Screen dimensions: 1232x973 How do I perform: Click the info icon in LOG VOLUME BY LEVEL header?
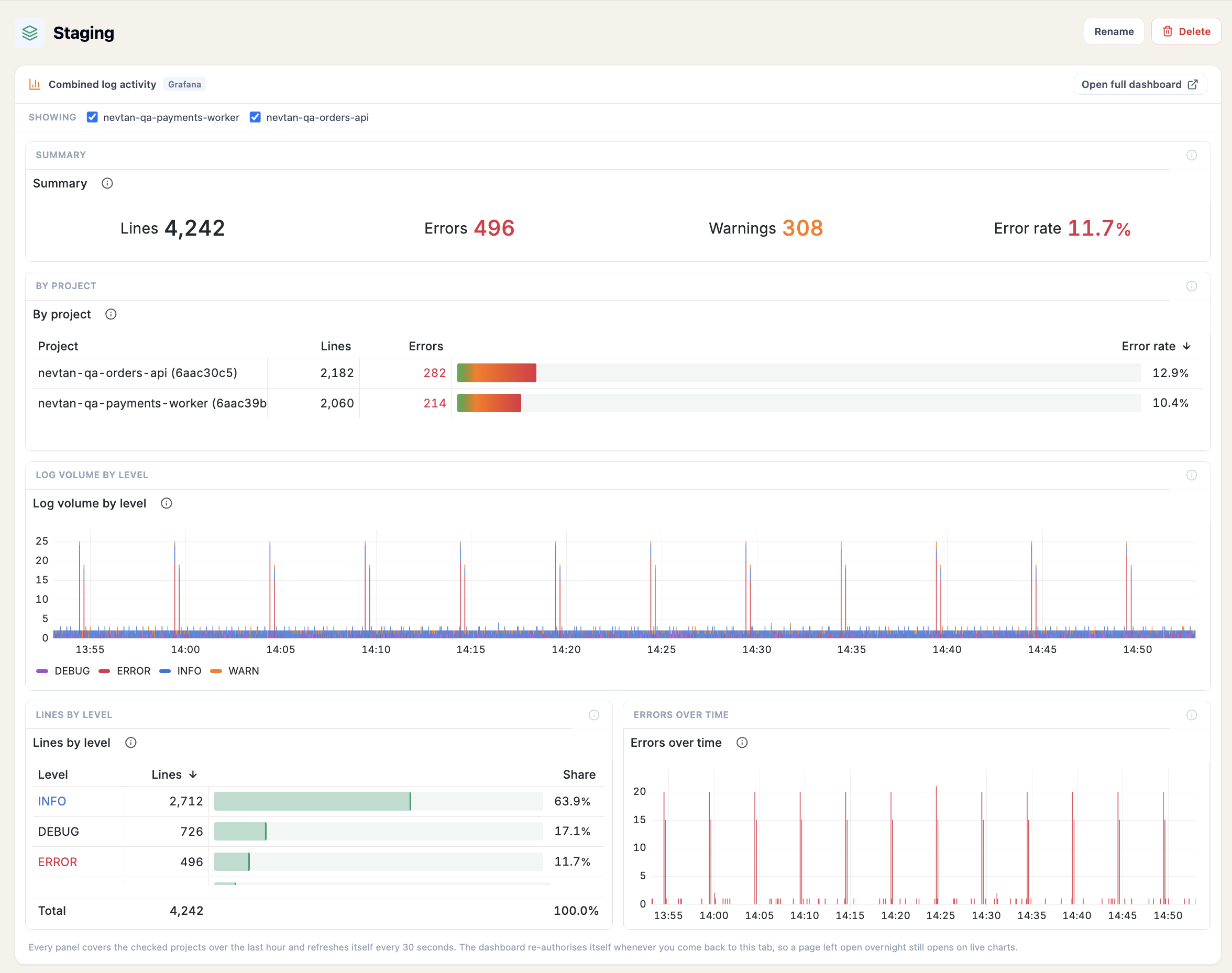[x=1192, y=475]
